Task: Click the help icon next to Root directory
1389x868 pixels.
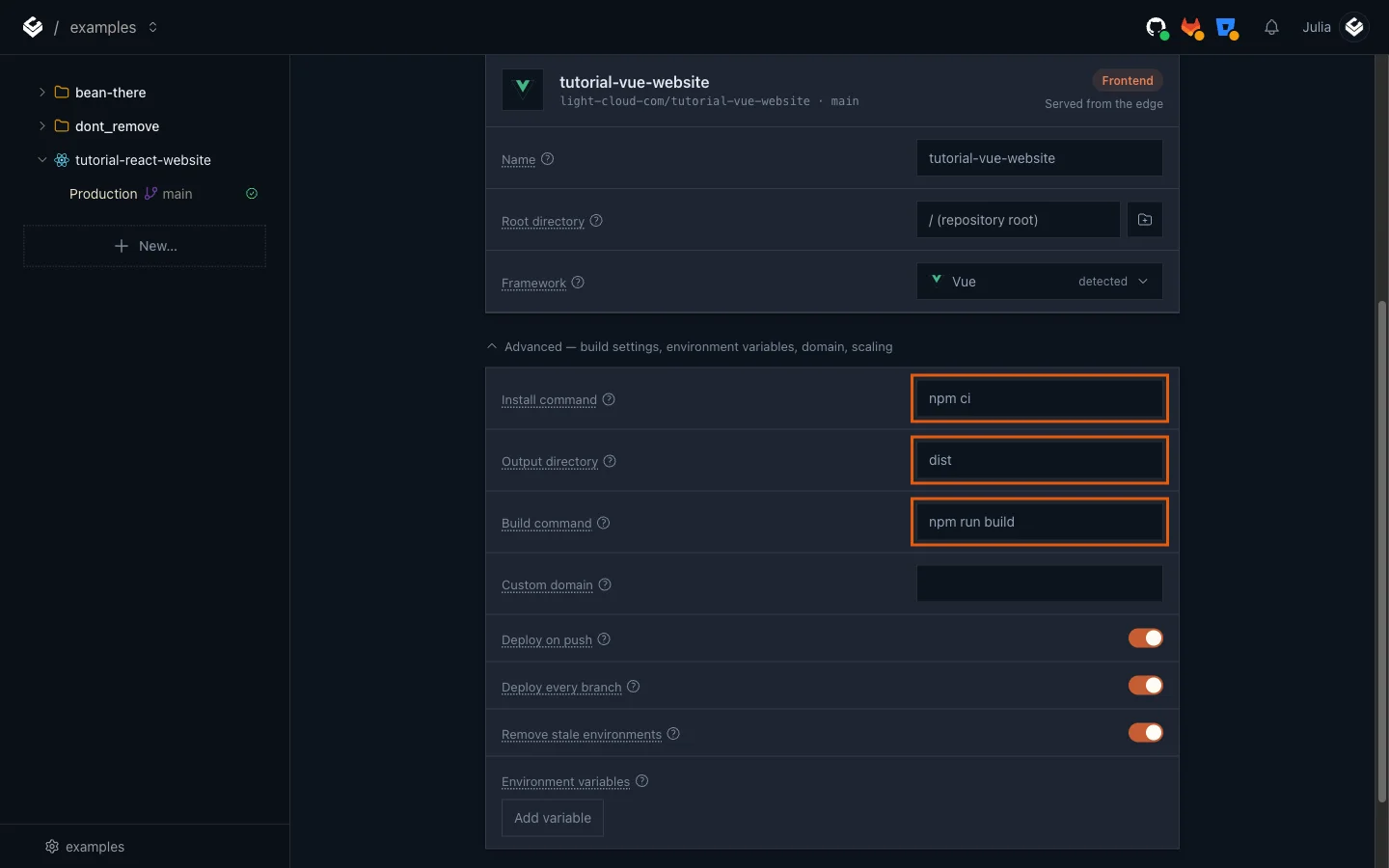Action: (x=596, y=221)
